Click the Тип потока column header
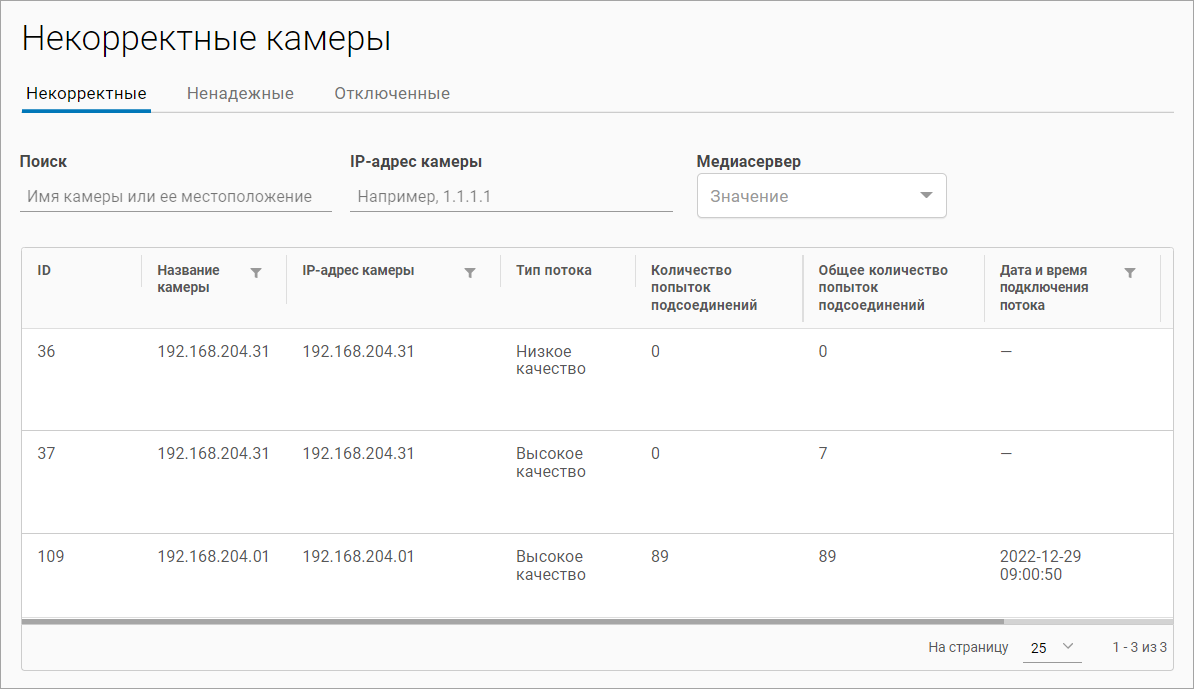The height and width of the screenshot is (689, 1194). (x=553, y=270)
